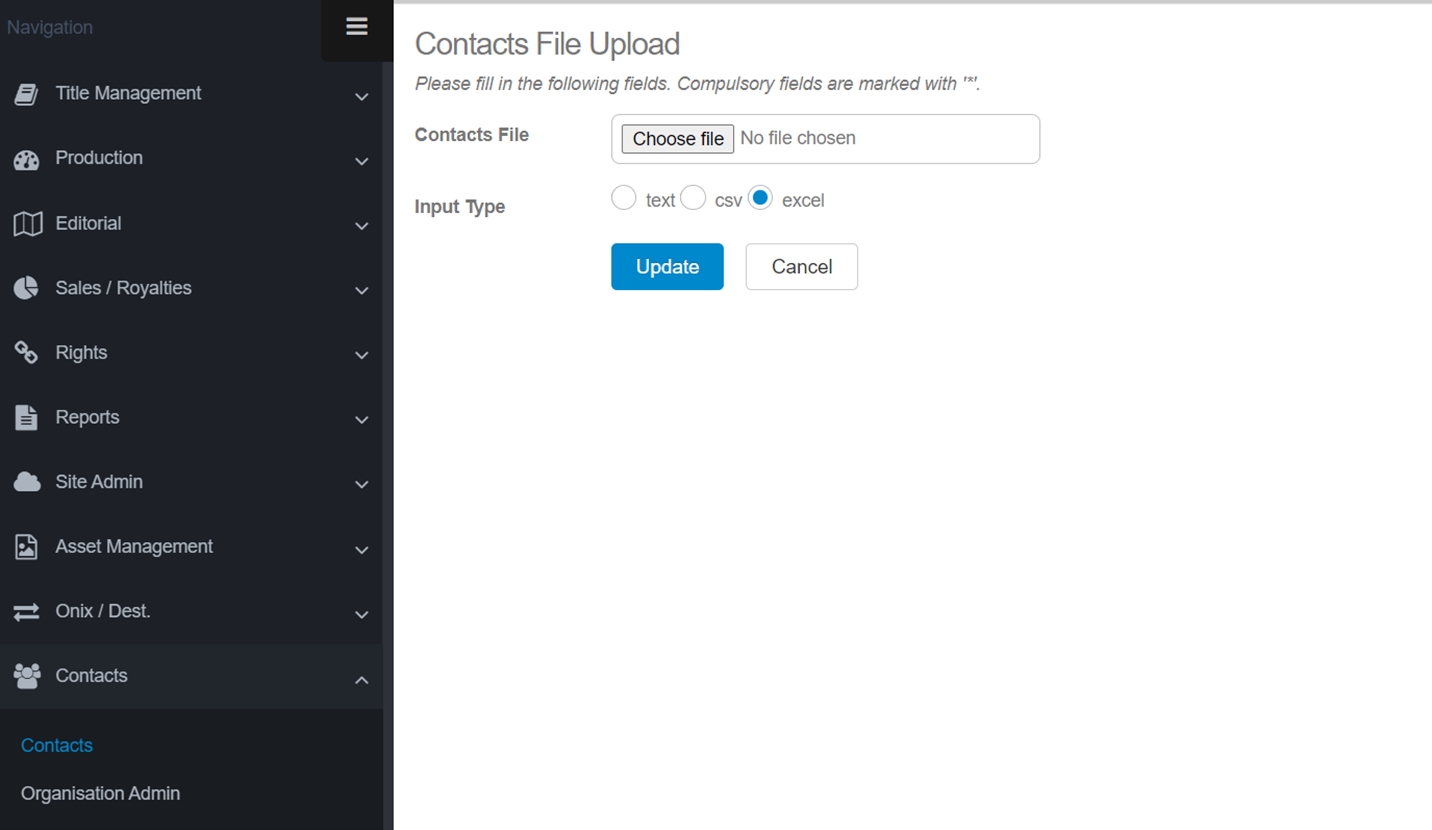1432x830 pixels.
Task: Open the Editorial menu label
Action: [x=88, y=223]
